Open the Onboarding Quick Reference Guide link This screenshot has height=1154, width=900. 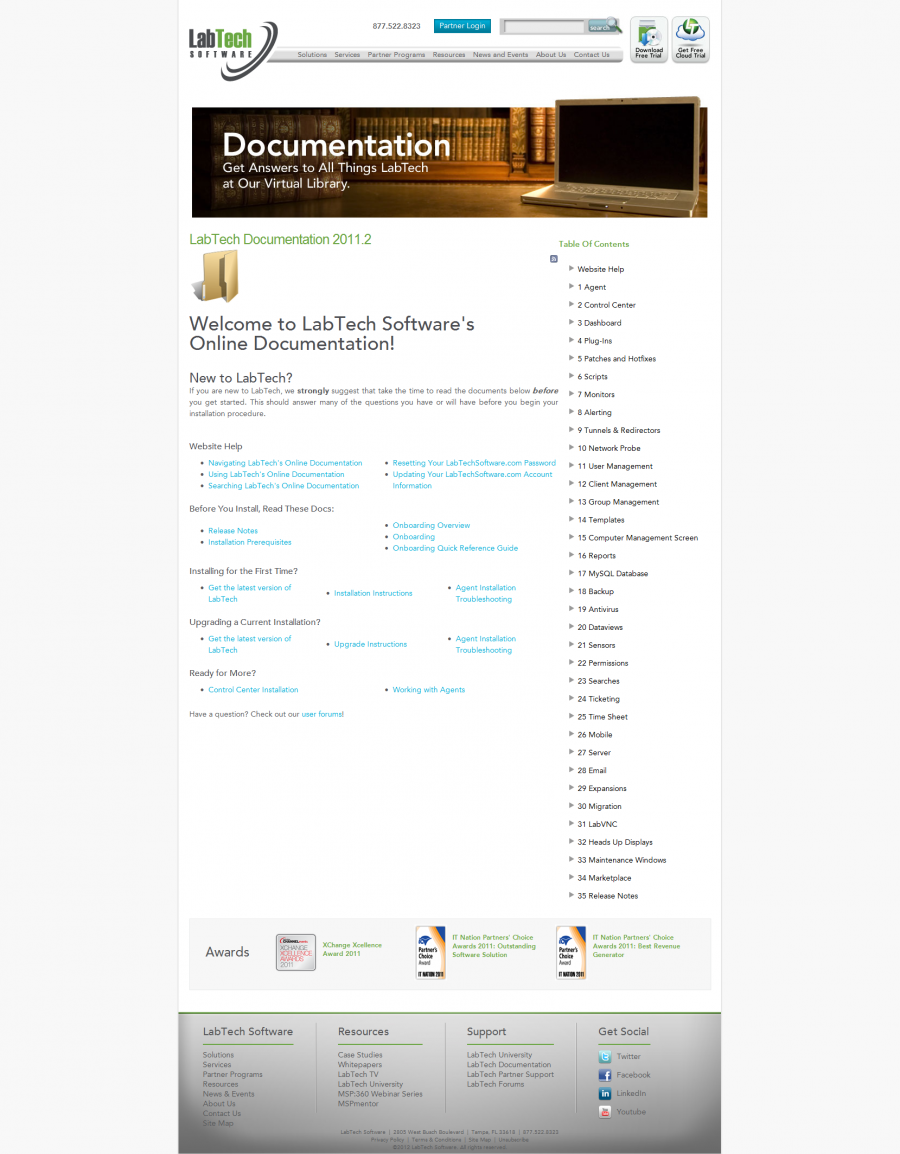(456, 548)
